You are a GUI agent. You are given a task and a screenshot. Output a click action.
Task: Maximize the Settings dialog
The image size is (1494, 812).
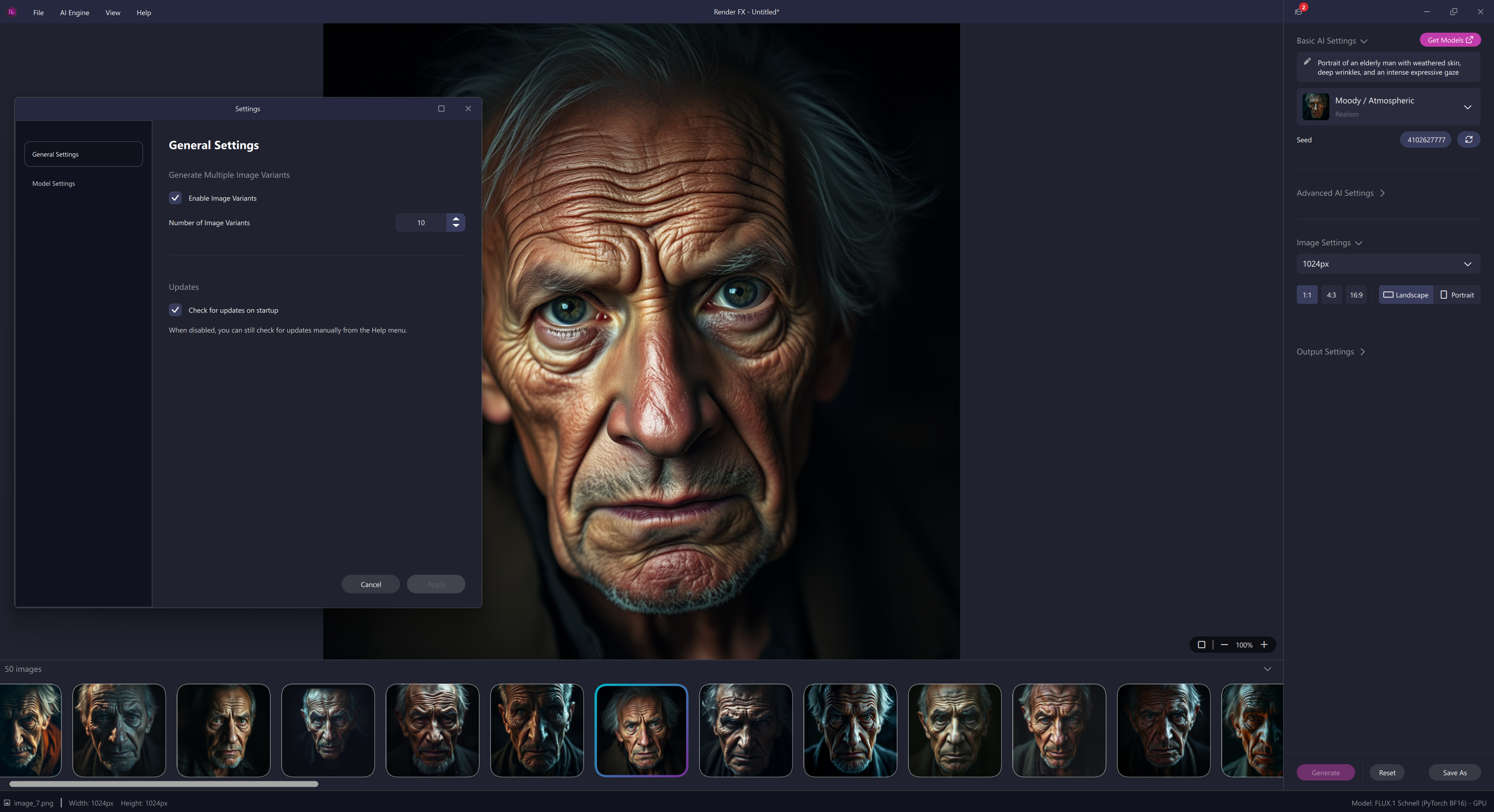441,109
